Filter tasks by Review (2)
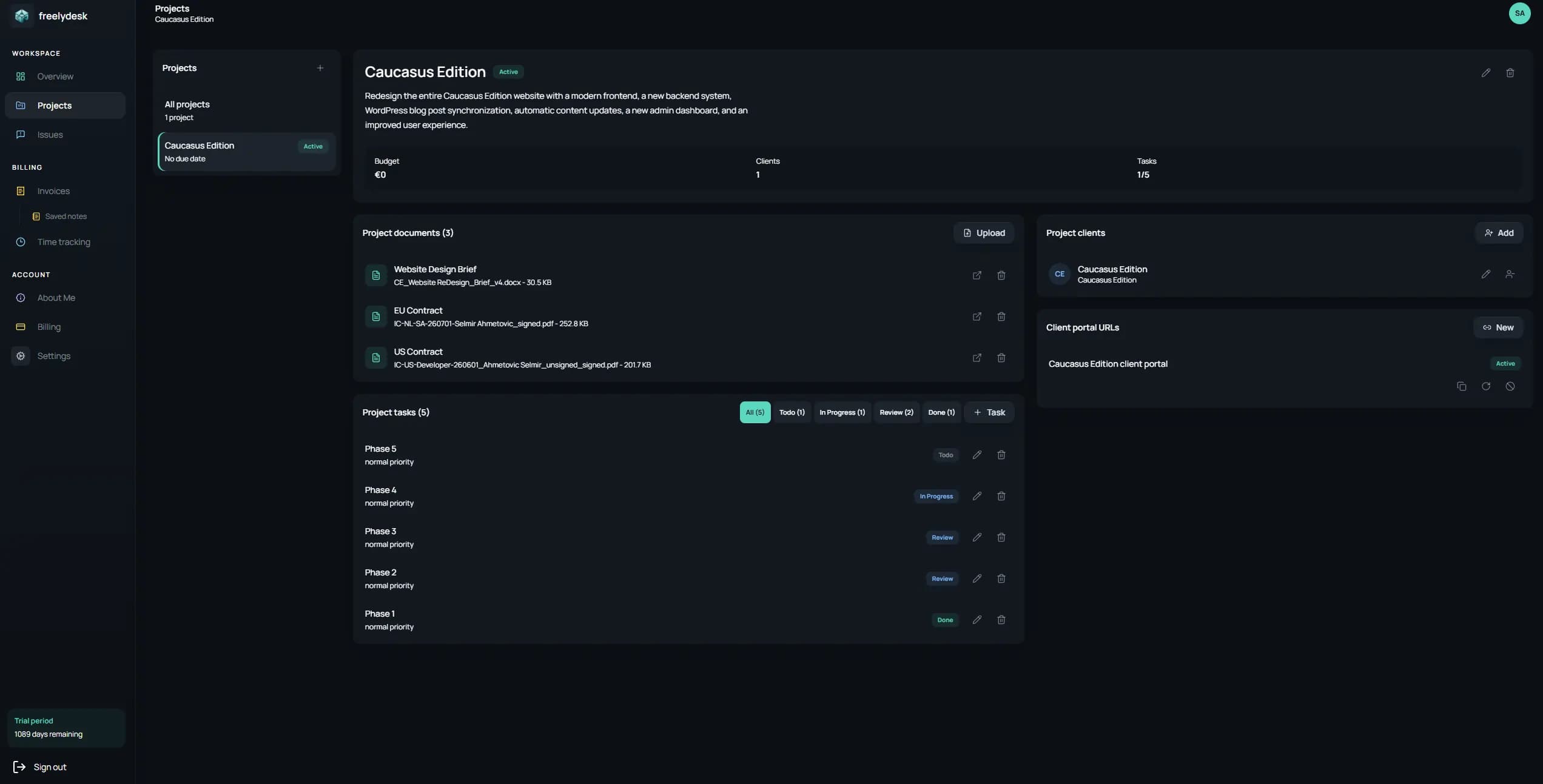This screenshot has width=1543, height=784. 896,412
